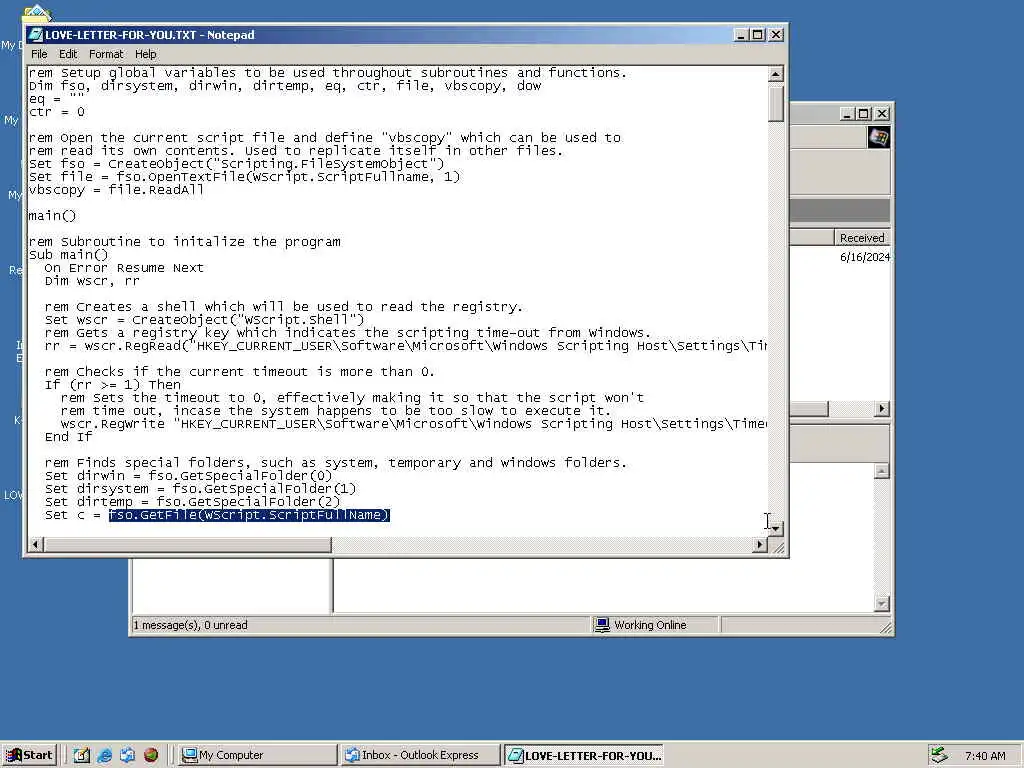Launch Outlook Express from the quick launch icon
The height and width of the screenshot is (768, 1024).
[x=127, y=755]
